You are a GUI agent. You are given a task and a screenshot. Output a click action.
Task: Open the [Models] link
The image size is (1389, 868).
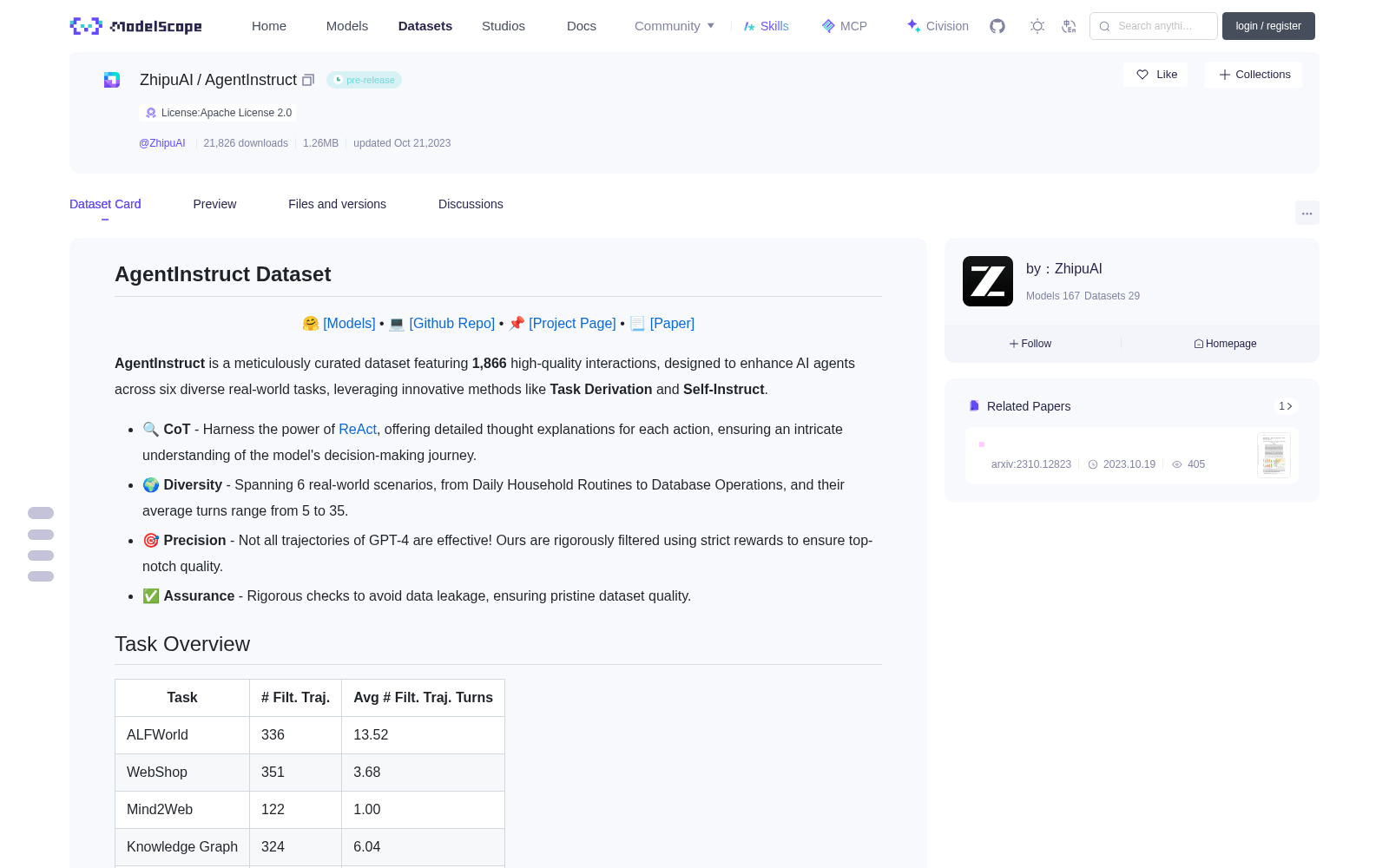tap(349, 323)
